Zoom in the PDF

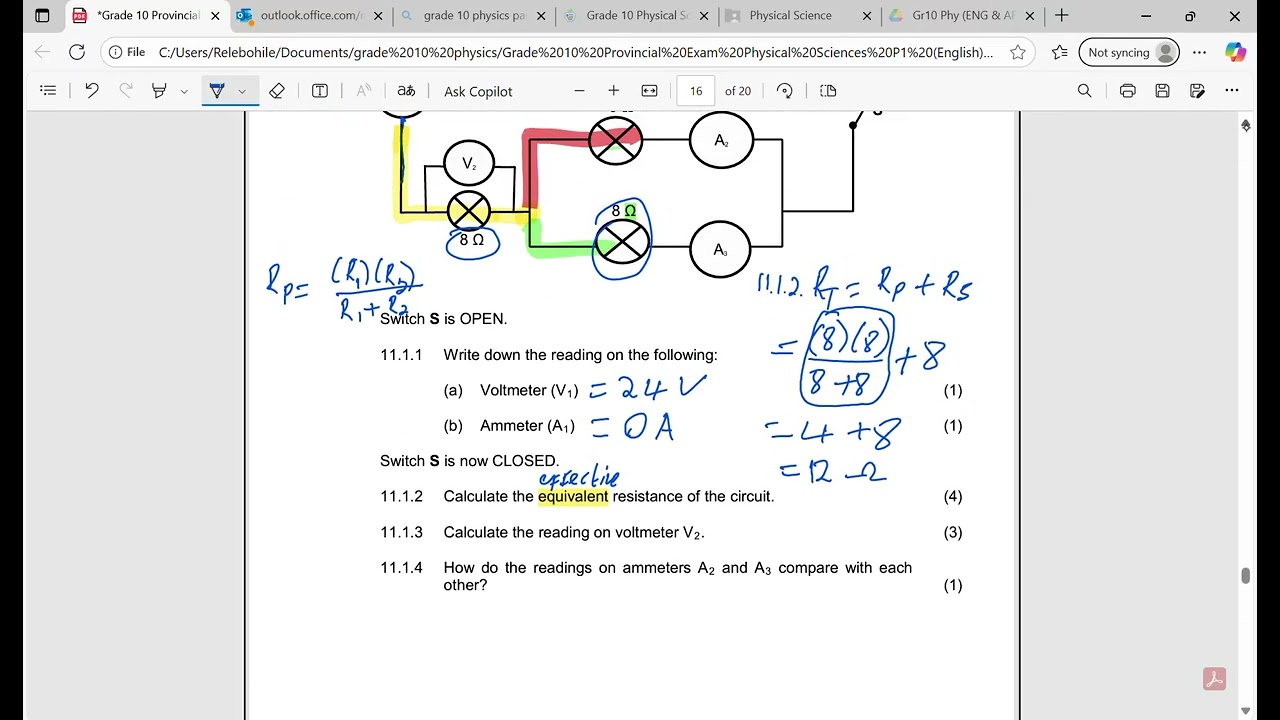[x=614, y=91]
